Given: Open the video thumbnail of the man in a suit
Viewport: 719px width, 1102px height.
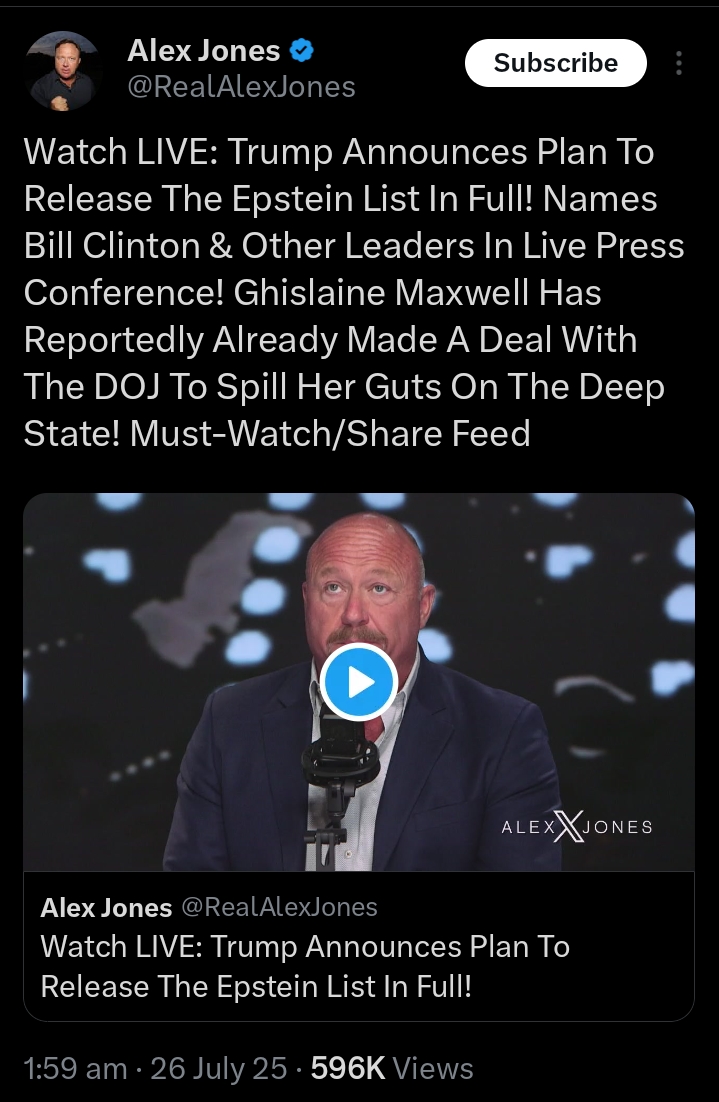Looking at the screenshot, I should [x=359, y=682].
